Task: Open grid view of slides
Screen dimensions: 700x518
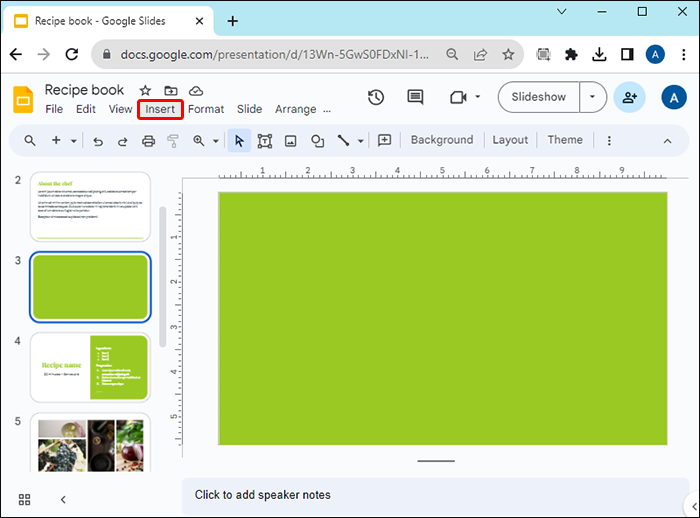Action: (25, 499)
